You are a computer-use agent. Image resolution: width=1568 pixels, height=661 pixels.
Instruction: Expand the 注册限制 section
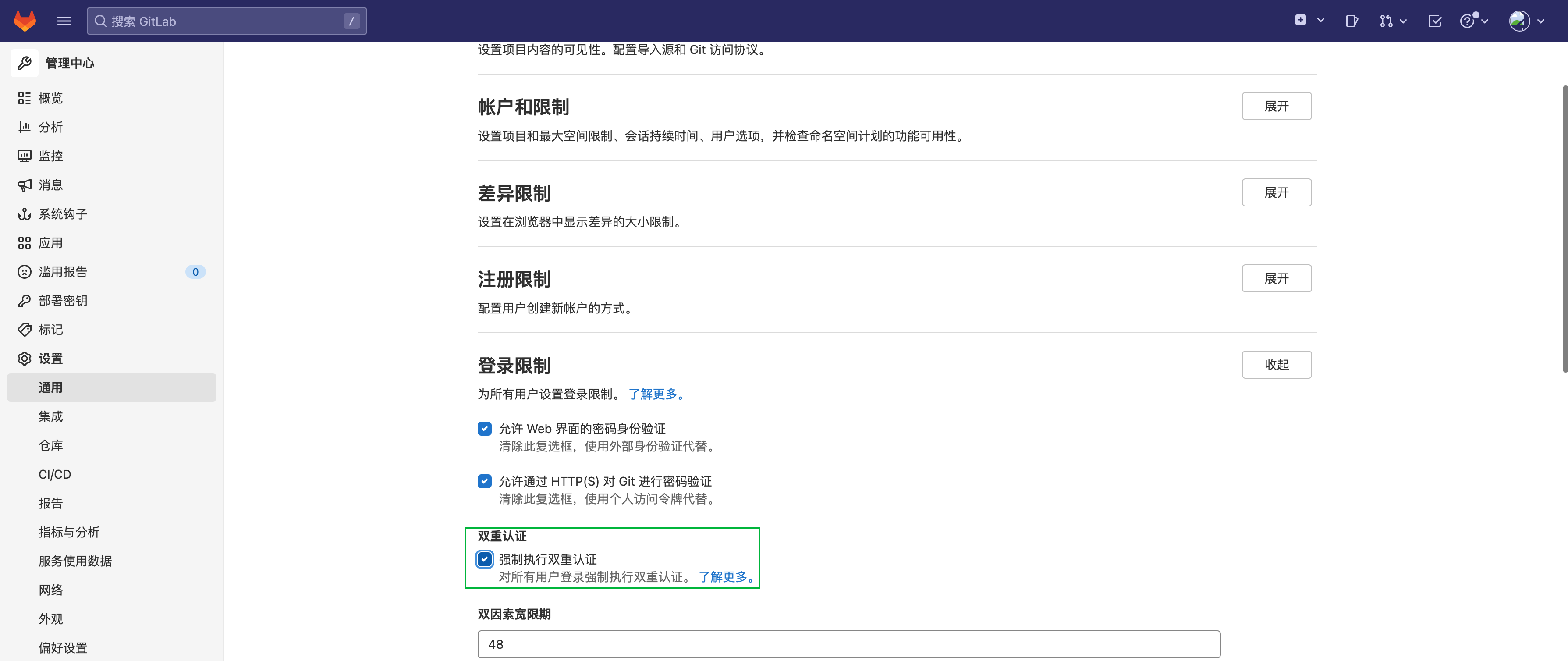coord(1277,278)
